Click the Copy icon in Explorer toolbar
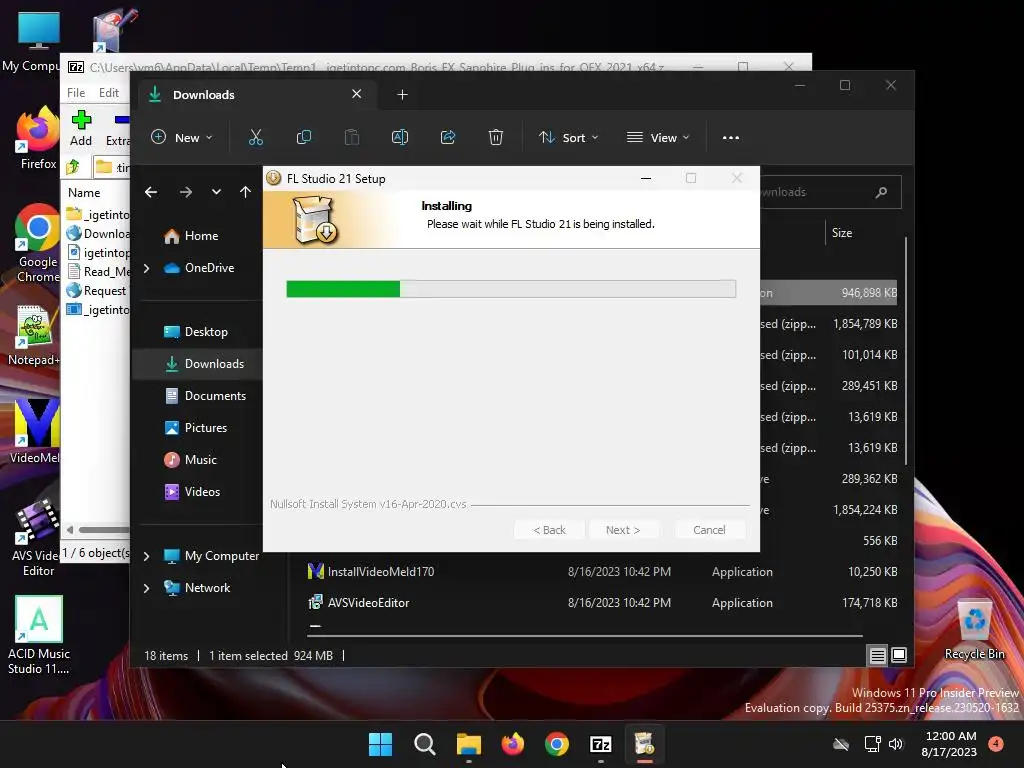The width and height of the screenshot is (1024, 768). coord(304,137)
